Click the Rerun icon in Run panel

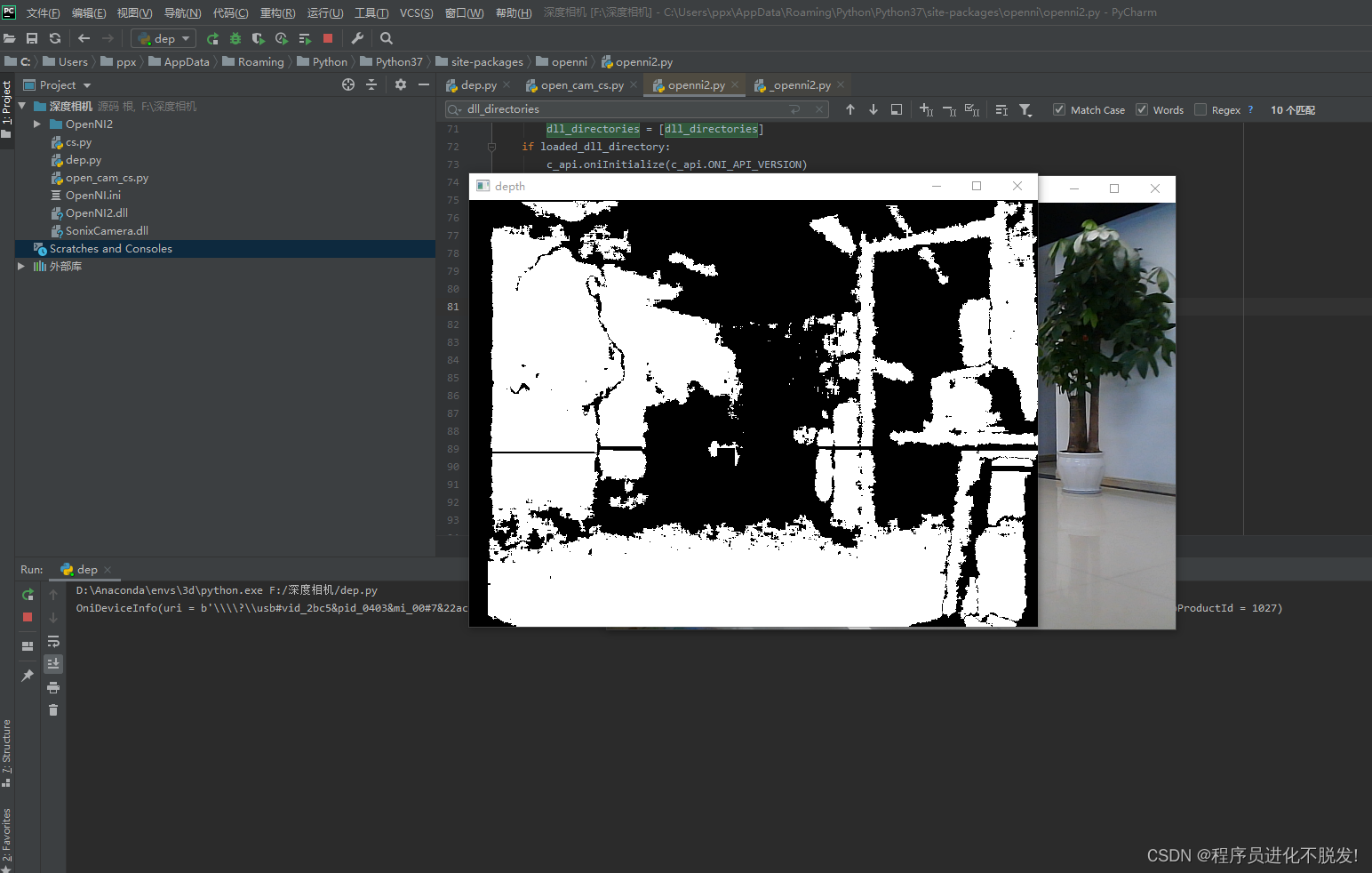[x=28, y=595]
